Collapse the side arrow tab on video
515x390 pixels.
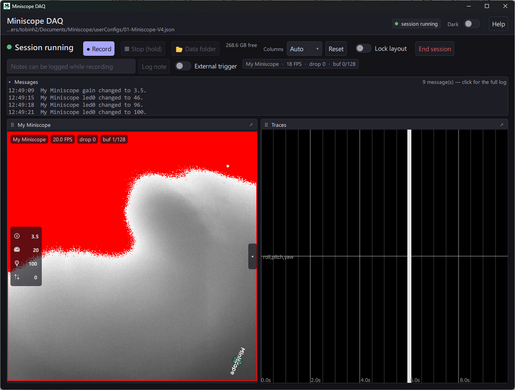coord(252,256)
